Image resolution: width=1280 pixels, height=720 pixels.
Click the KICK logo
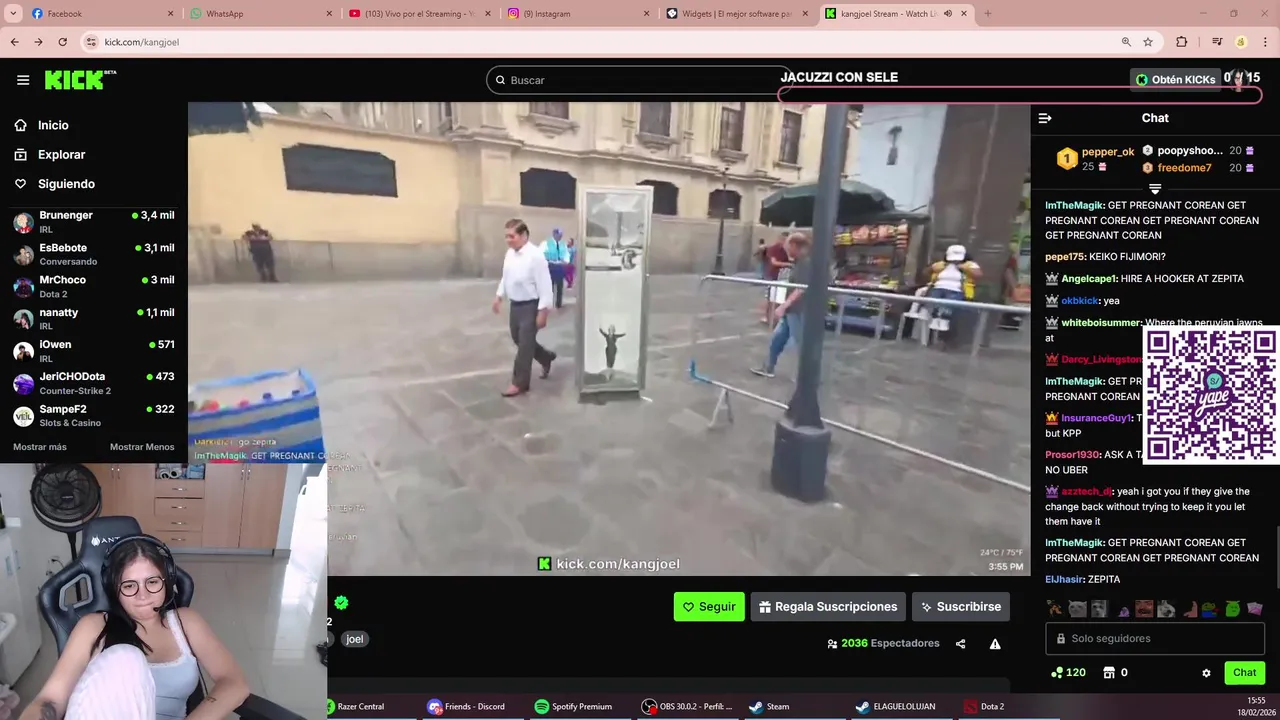tap(79, 80)
